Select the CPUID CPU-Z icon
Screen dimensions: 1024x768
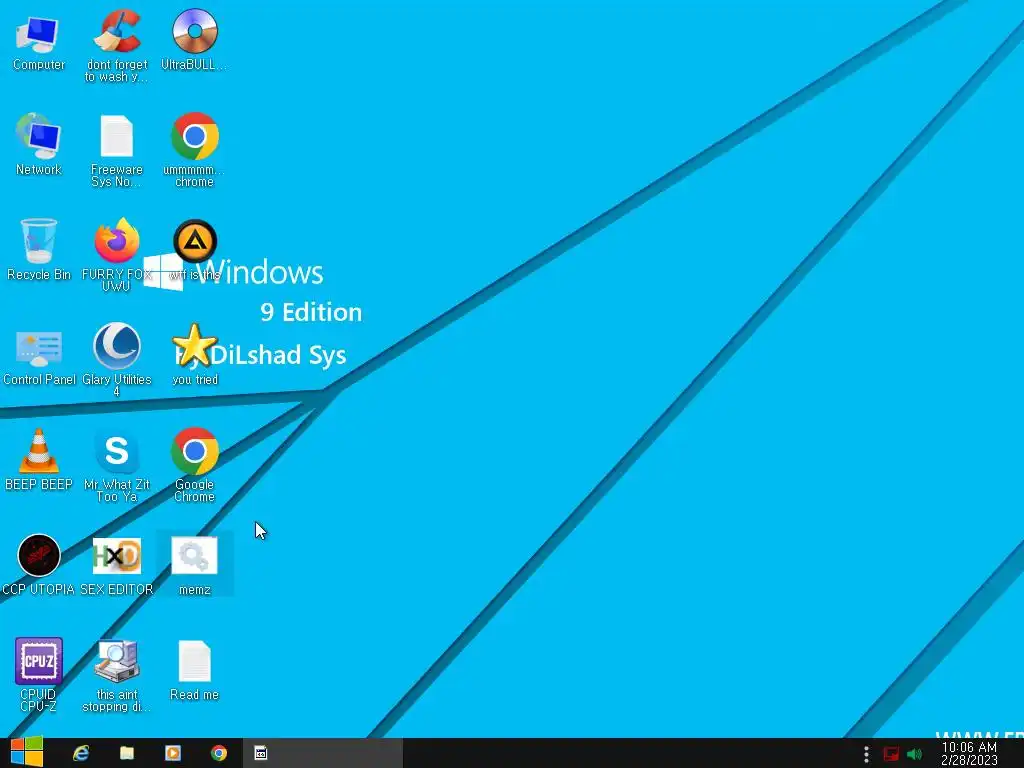coord(39,675)
